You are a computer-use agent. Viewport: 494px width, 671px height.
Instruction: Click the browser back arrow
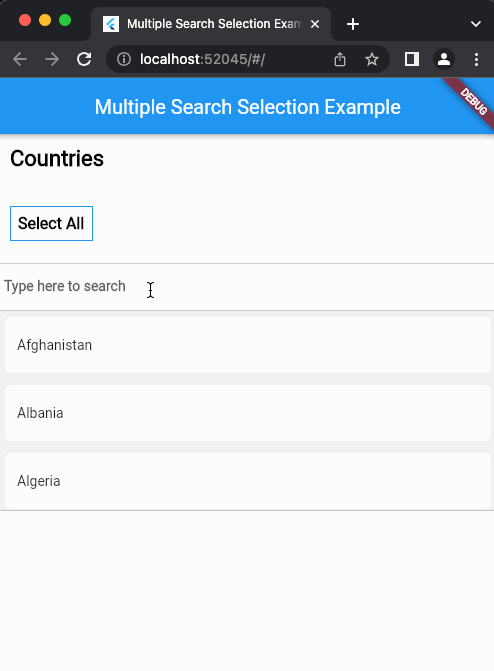coord(20,59)
